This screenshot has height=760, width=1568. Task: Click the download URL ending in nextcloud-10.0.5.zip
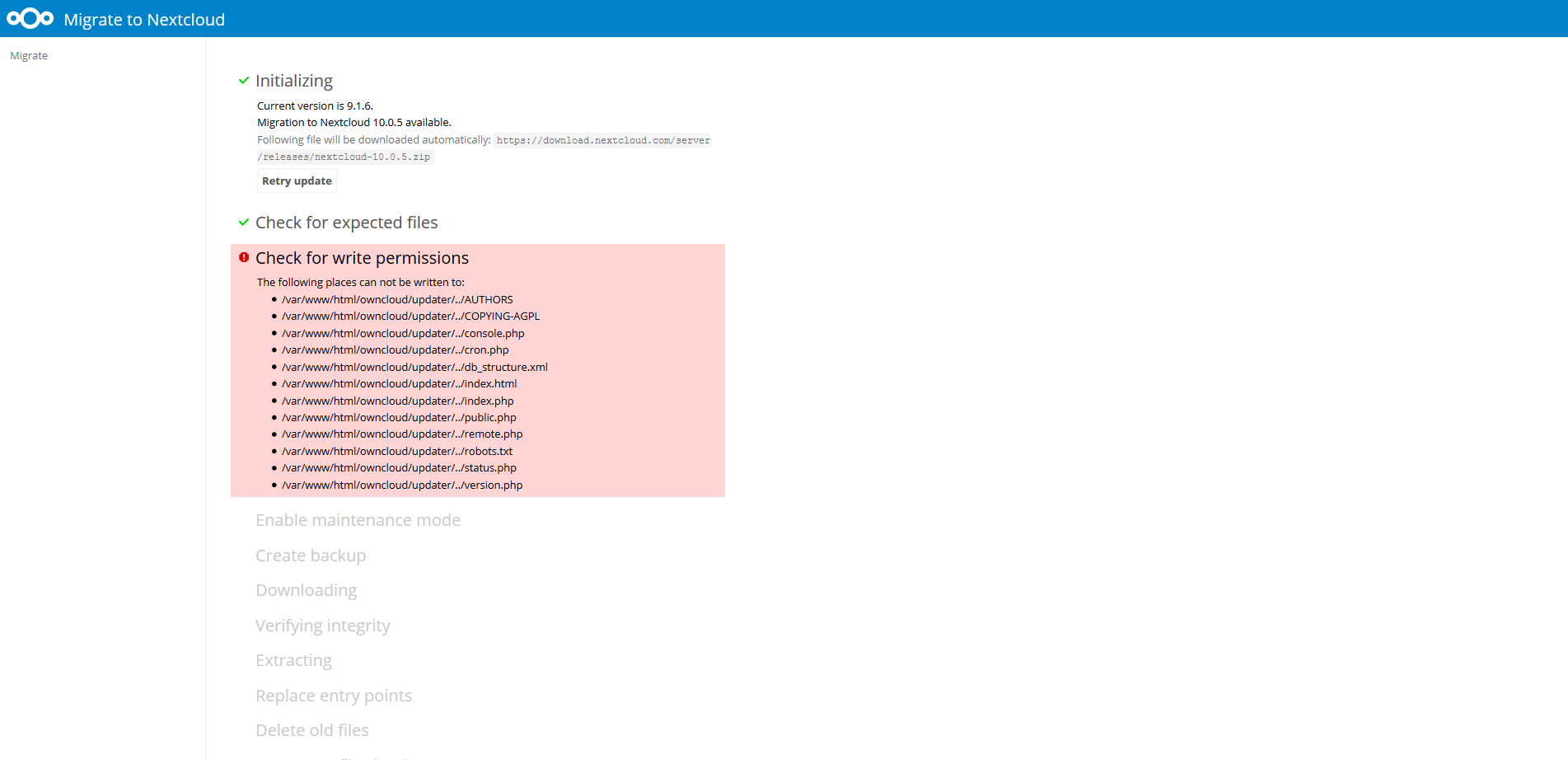click(x=483, y=148)
